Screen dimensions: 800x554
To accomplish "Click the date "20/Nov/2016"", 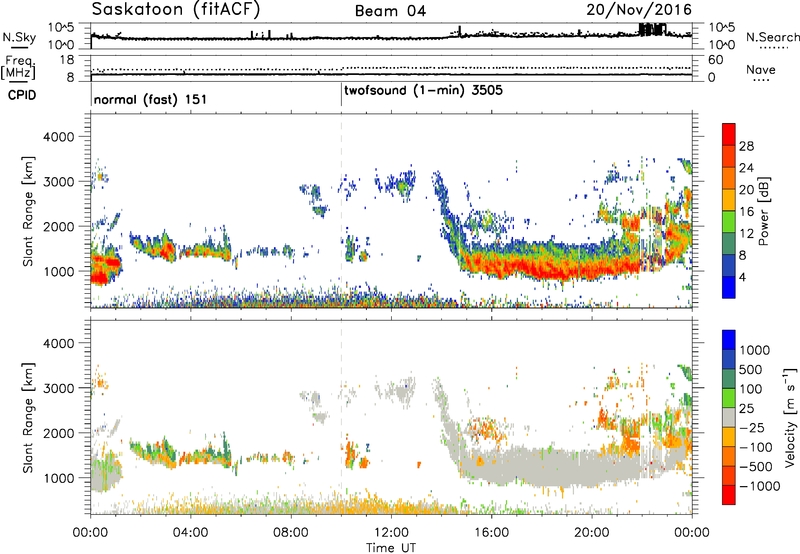I will pos(639,9).
